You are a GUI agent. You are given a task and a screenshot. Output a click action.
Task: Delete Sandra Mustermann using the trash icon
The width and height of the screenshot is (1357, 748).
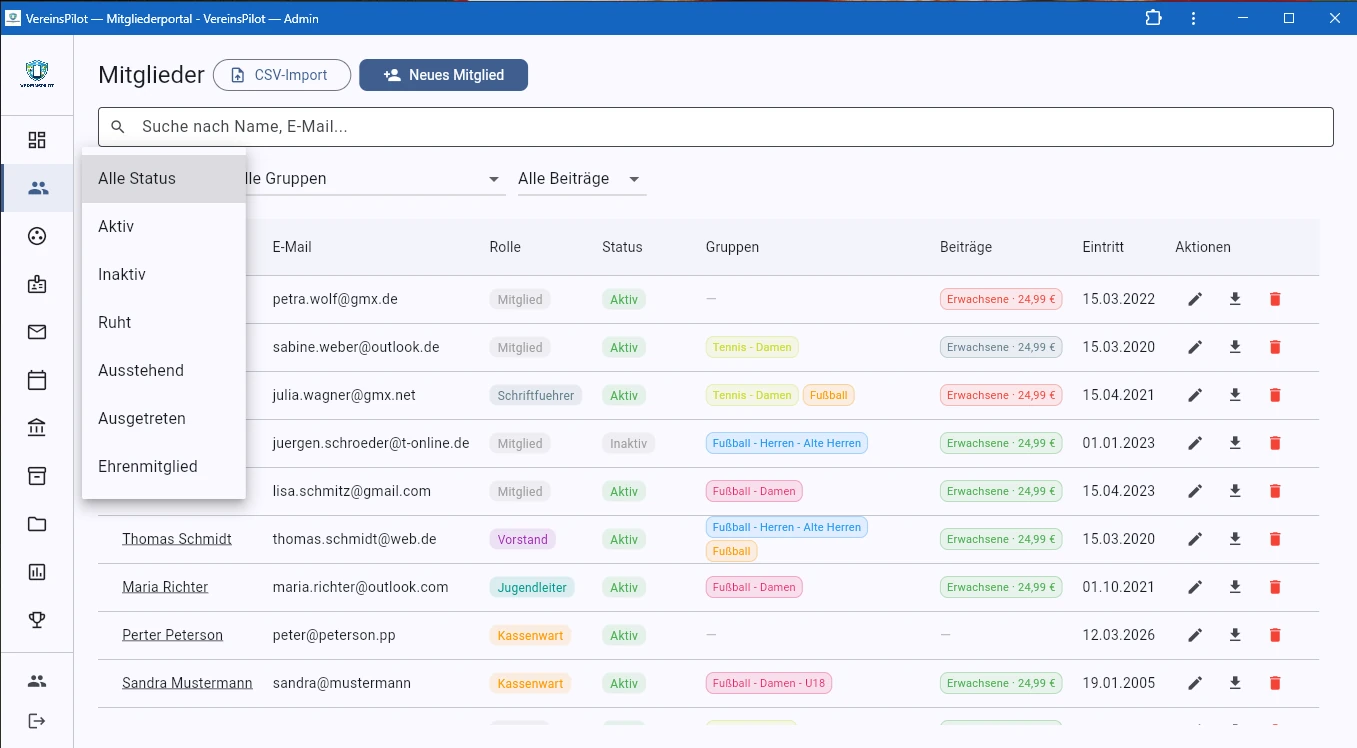(x=1275, y=683)
